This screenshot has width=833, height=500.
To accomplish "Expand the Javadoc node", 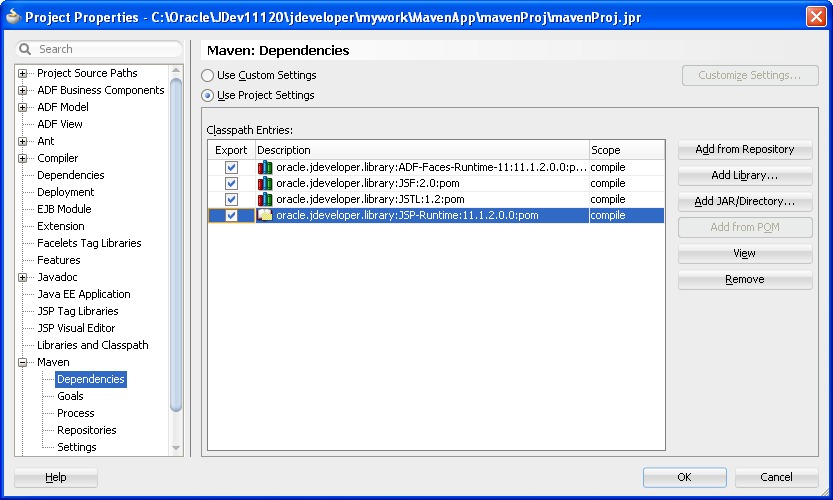I will (x=22, y=277).
